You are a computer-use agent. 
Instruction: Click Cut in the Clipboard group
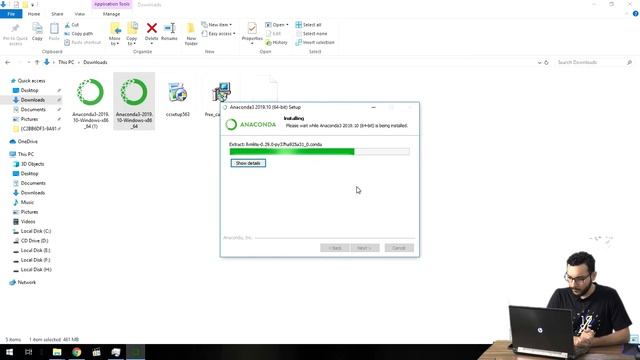click(72, 25)
